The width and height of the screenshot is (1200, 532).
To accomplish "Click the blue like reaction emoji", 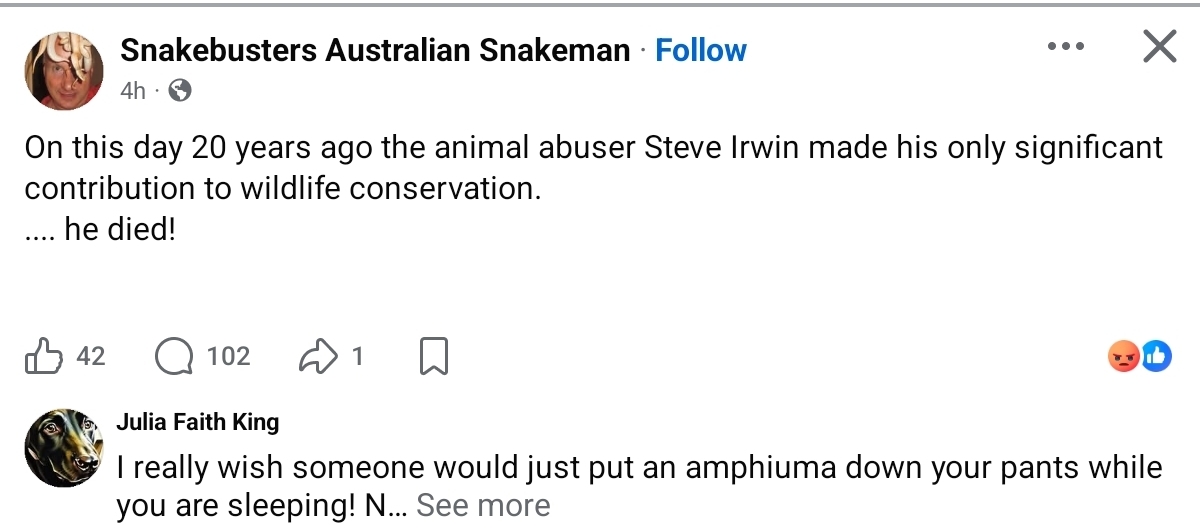I will [x=1155, y=356].
